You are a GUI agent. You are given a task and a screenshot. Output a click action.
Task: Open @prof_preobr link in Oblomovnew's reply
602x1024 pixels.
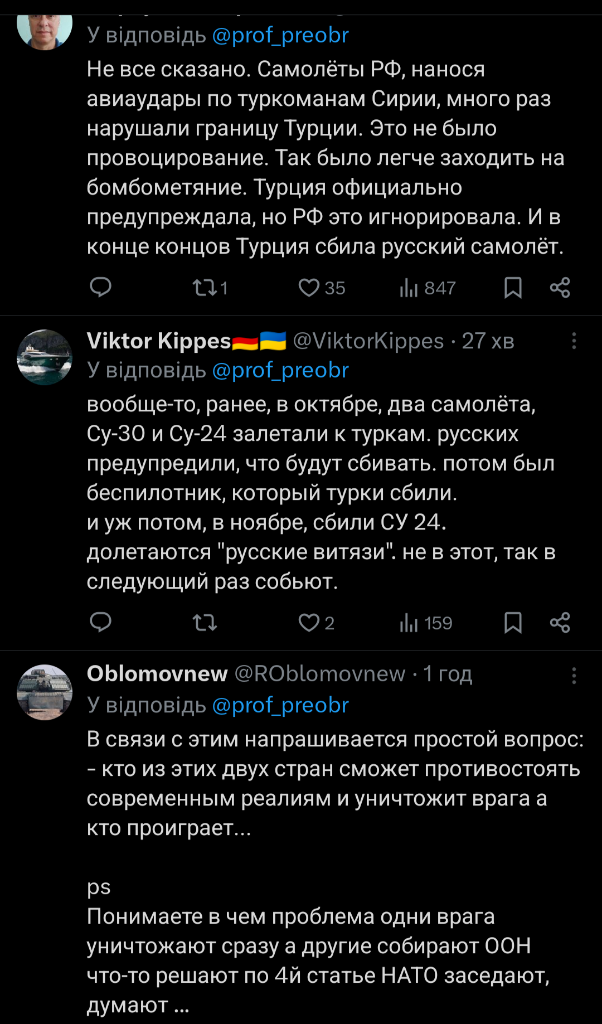coord(280,705)
